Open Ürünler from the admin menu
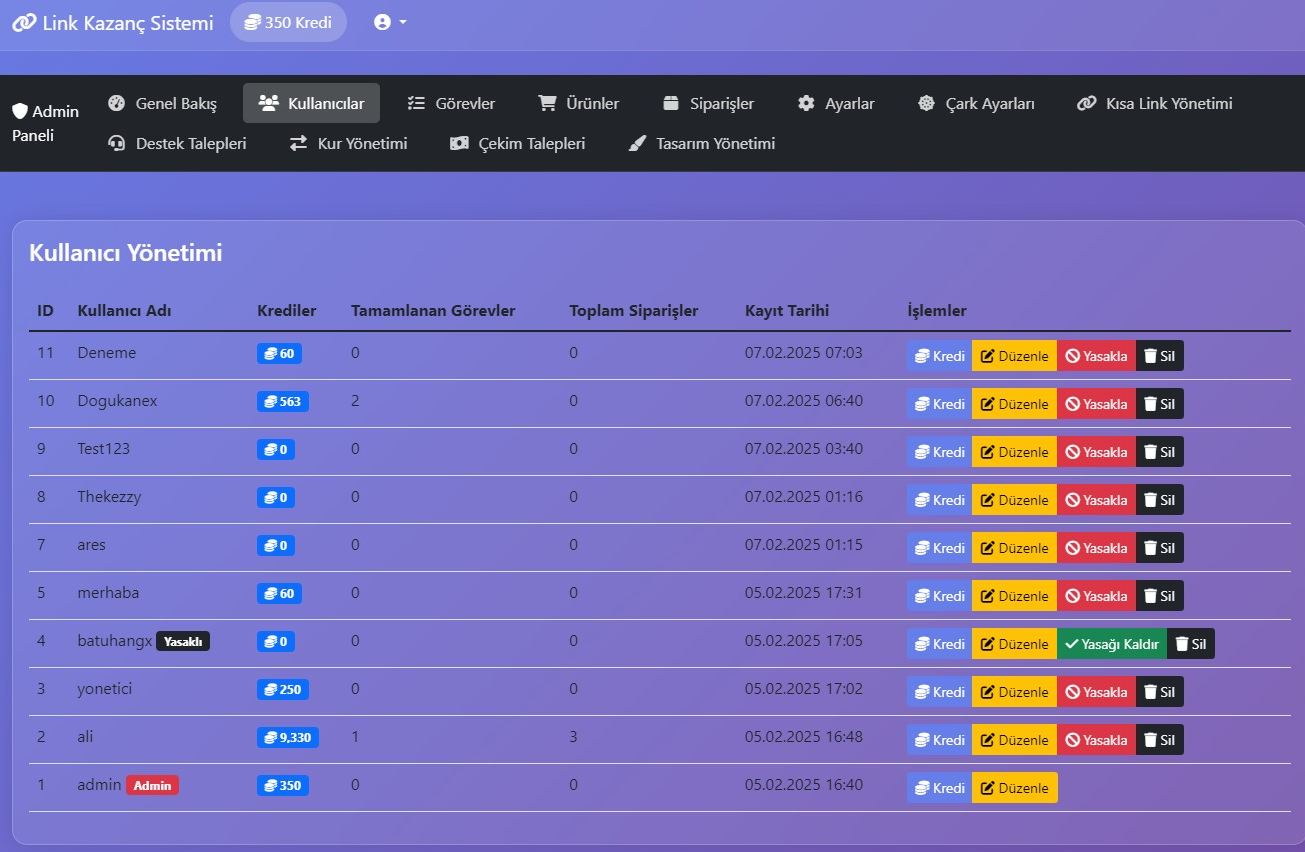Screen dimensions: 1305x852 [x=579, y=103]
